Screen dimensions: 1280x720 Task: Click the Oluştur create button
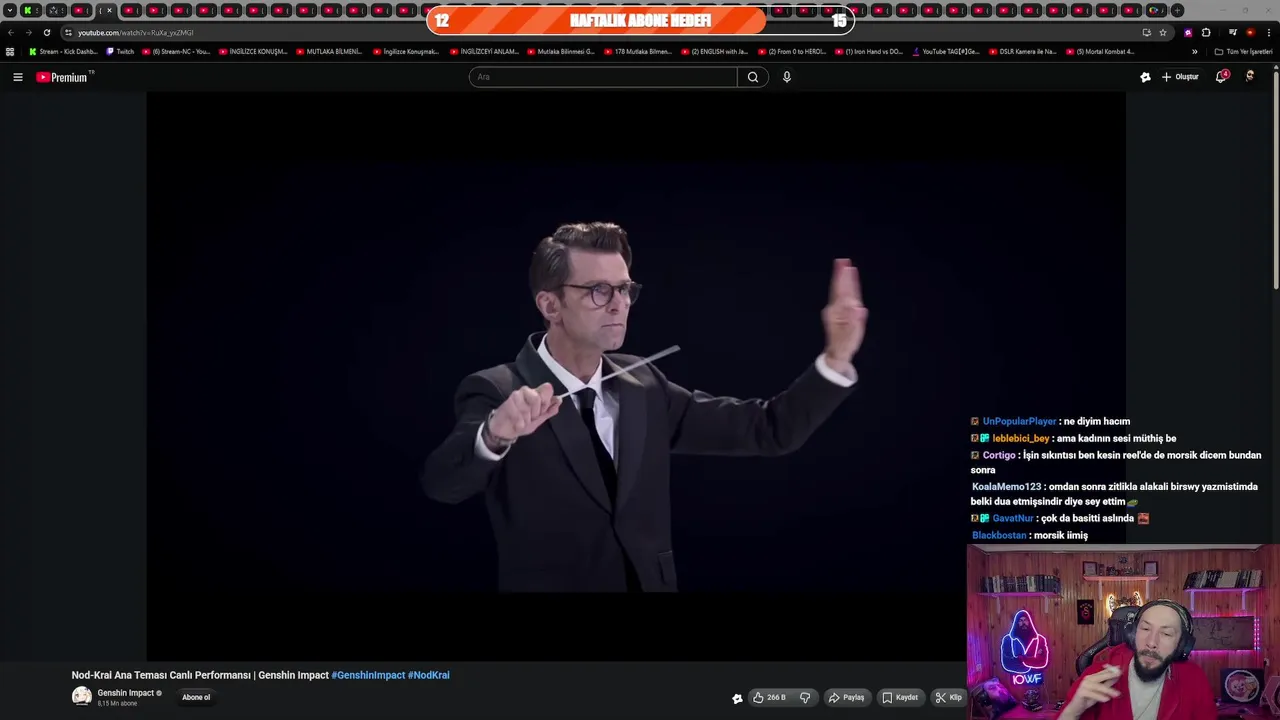[1180, 77]
